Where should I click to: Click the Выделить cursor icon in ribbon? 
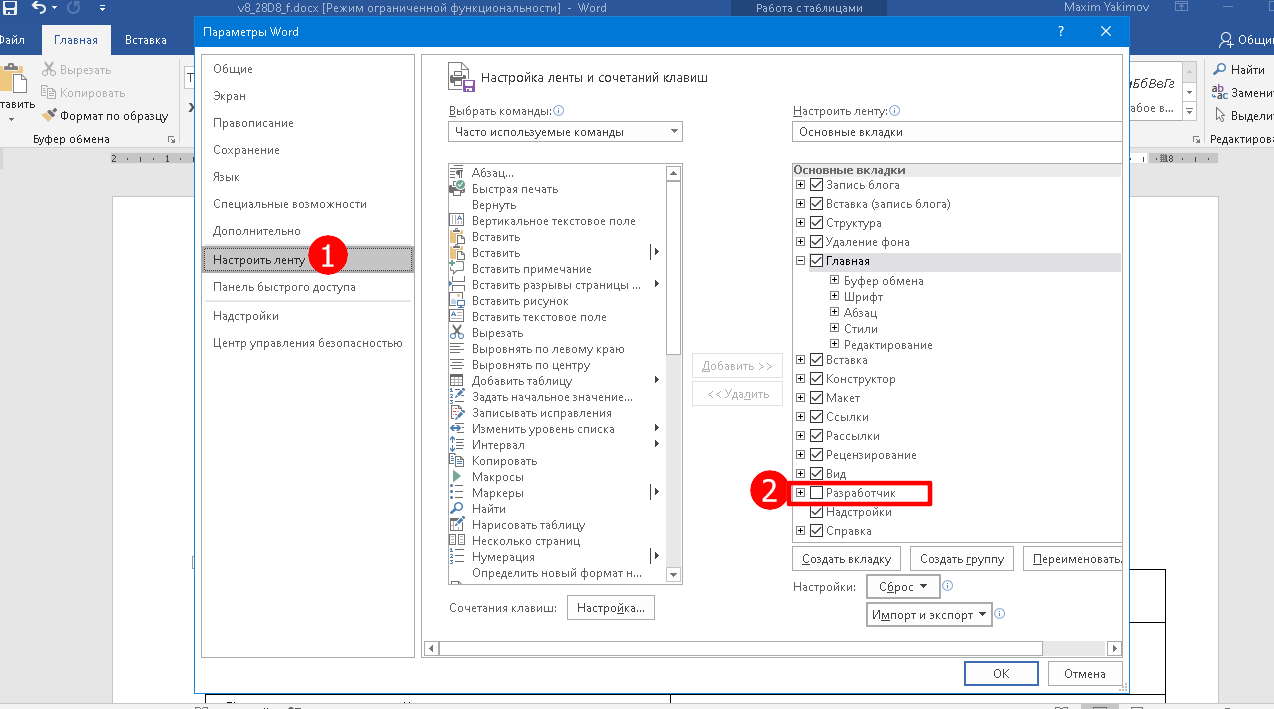point(1219,114)
